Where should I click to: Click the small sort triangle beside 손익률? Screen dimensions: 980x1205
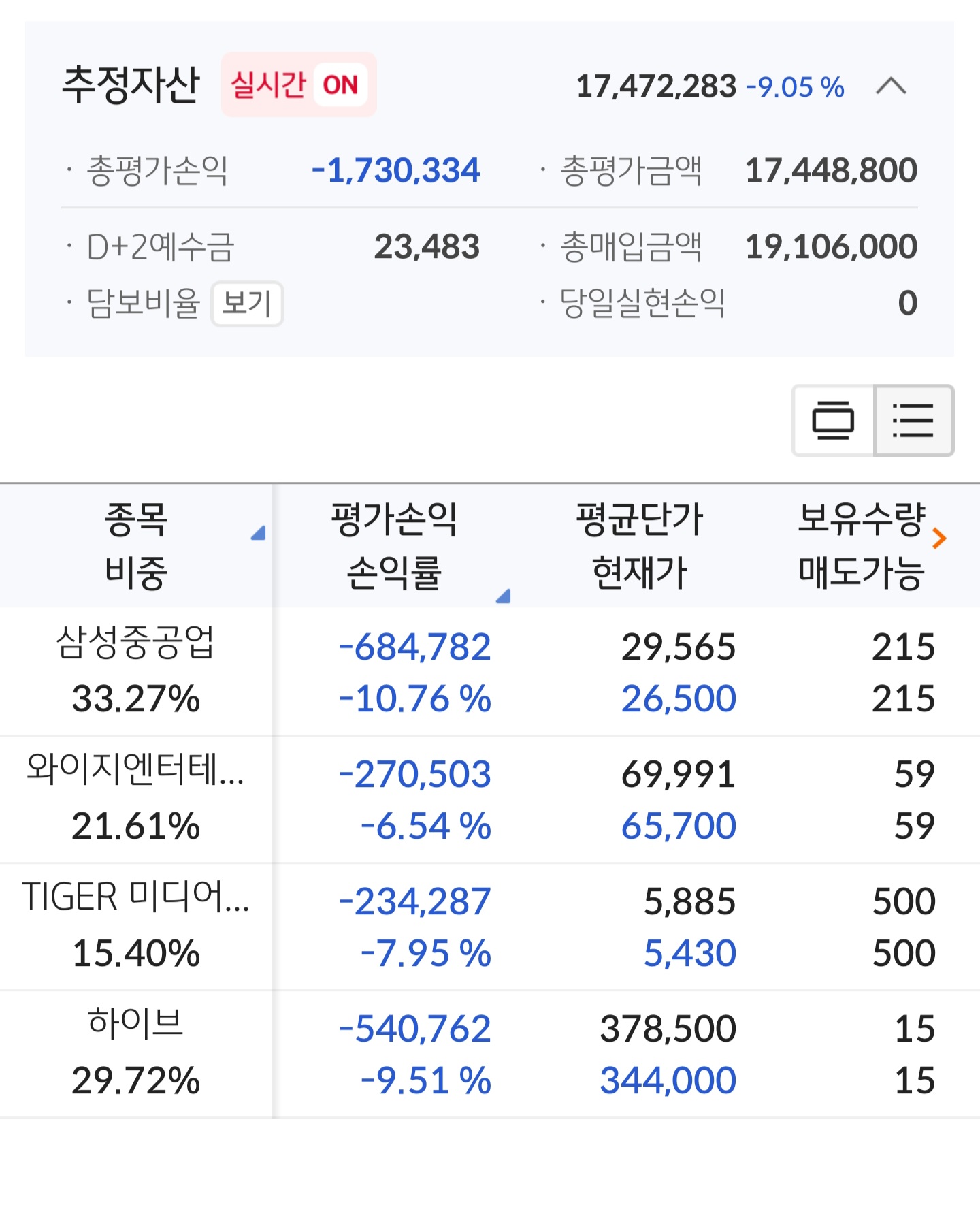504,596
